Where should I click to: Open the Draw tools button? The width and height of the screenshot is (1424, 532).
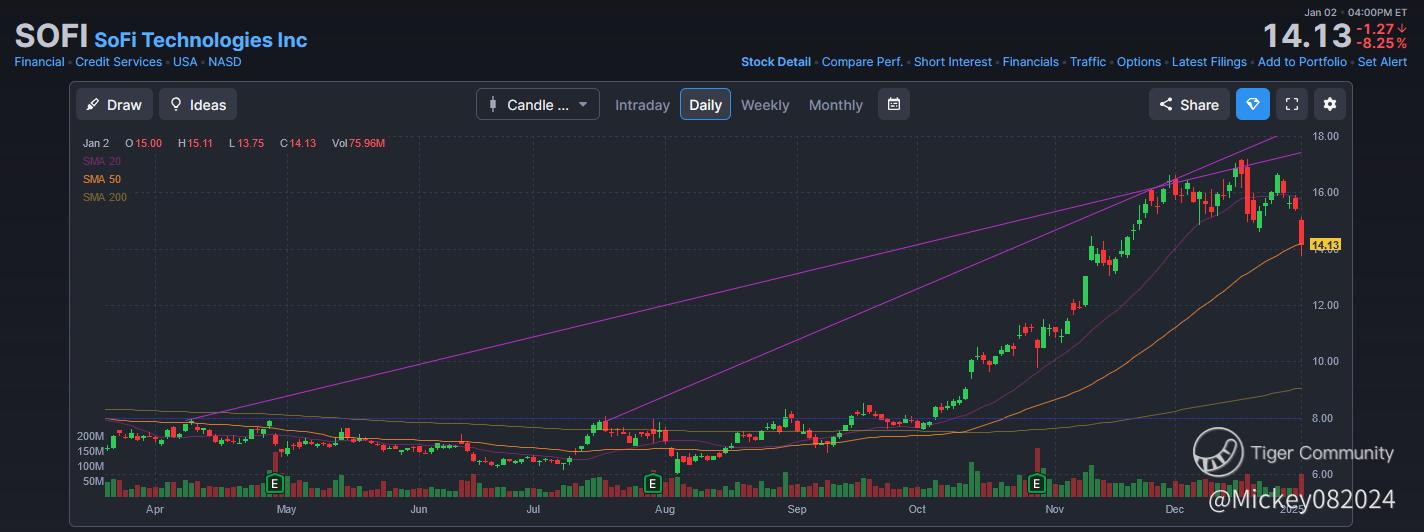pos(114,104)
